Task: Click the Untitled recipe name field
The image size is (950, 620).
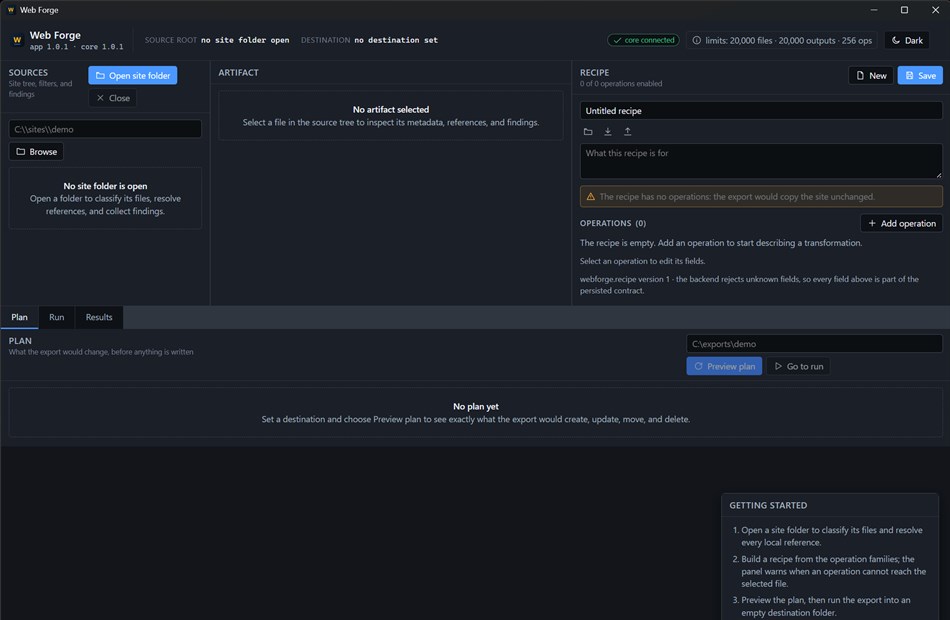Action: (761, 110)
